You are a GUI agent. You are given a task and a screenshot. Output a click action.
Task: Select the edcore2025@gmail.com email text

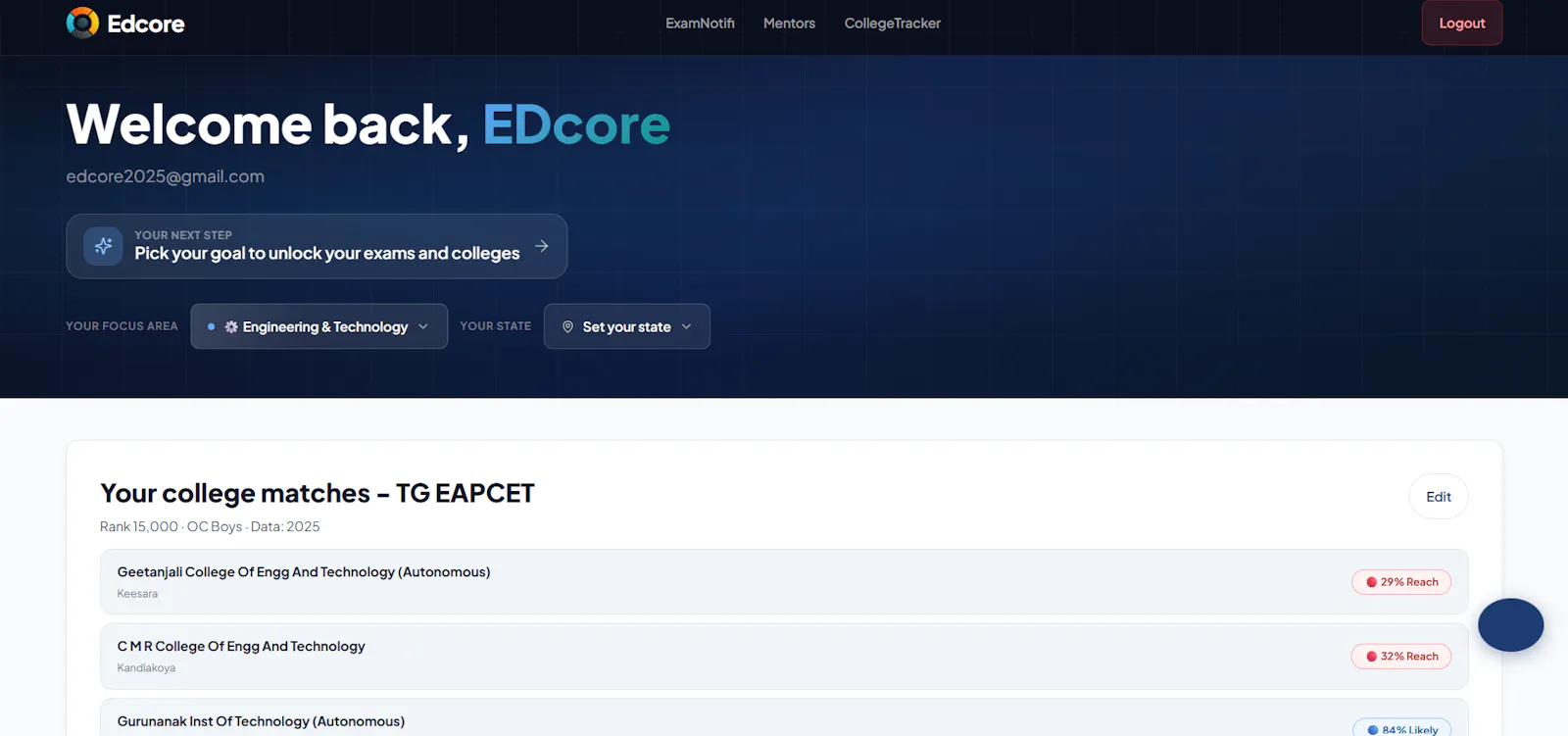pyautogui.click(x=165, y=176)
